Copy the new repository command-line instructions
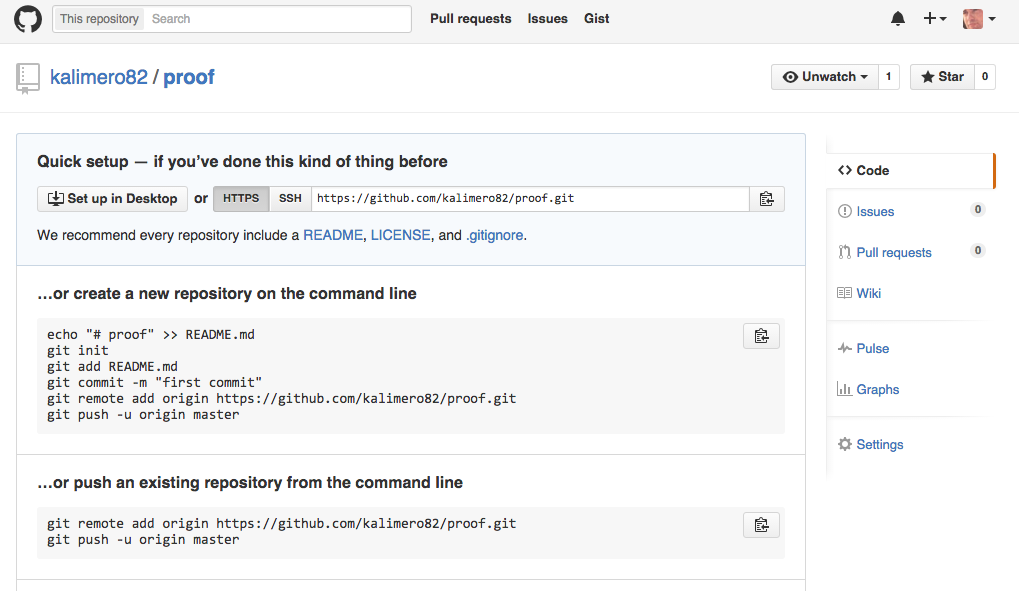Image resolution: width=1019 pixels, height=591 pixels. coord(761,335)
